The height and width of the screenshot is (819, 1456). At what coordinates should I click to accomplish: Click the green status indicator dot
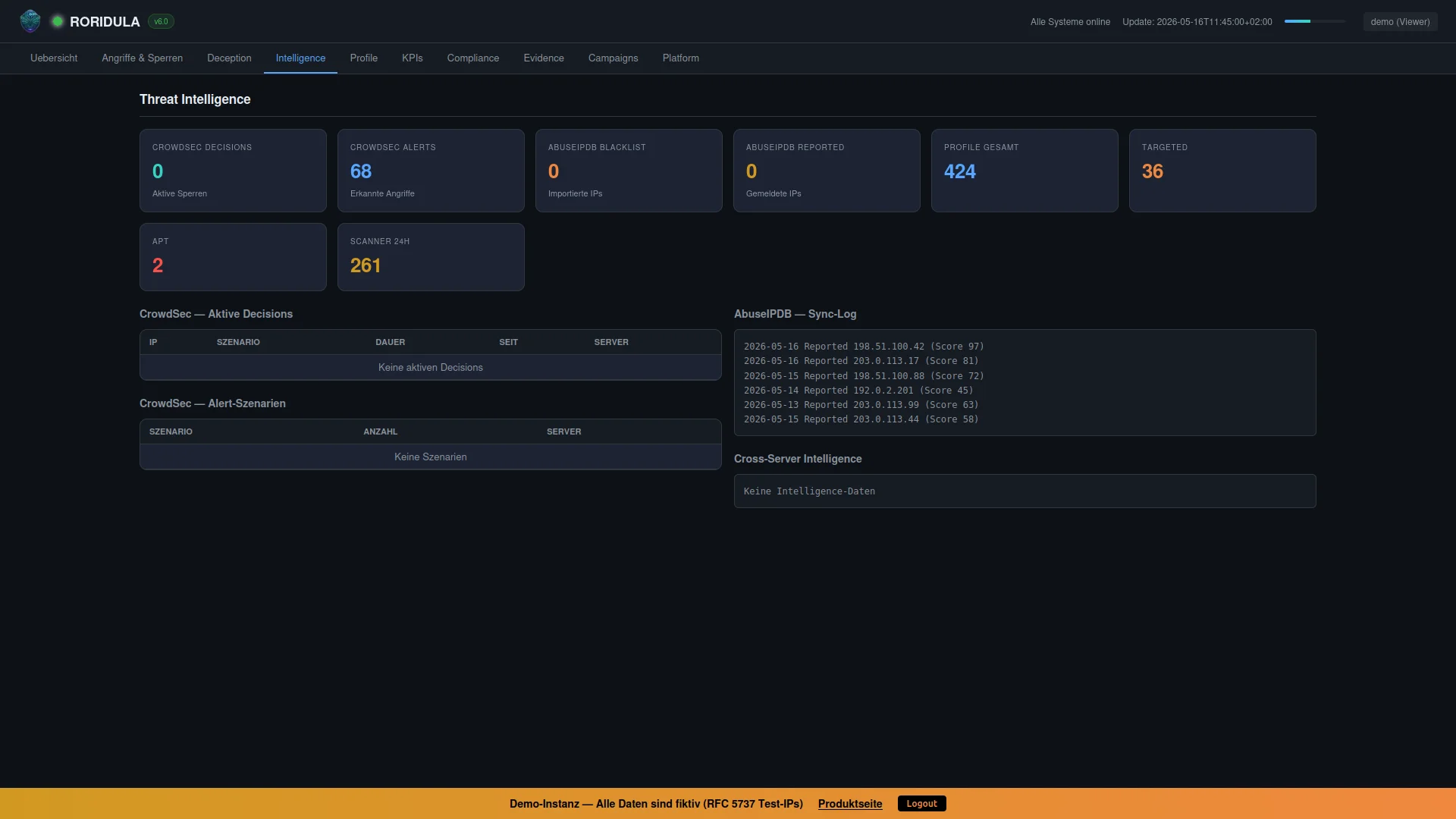(57, 21)
